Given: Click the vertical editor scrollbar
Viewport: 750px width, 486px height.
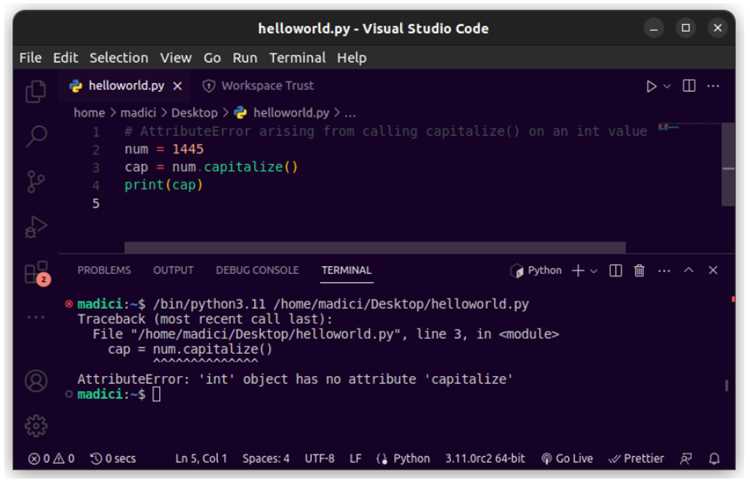Looking at the screenshot, I should pyautogui.click(x=728, y=165).
